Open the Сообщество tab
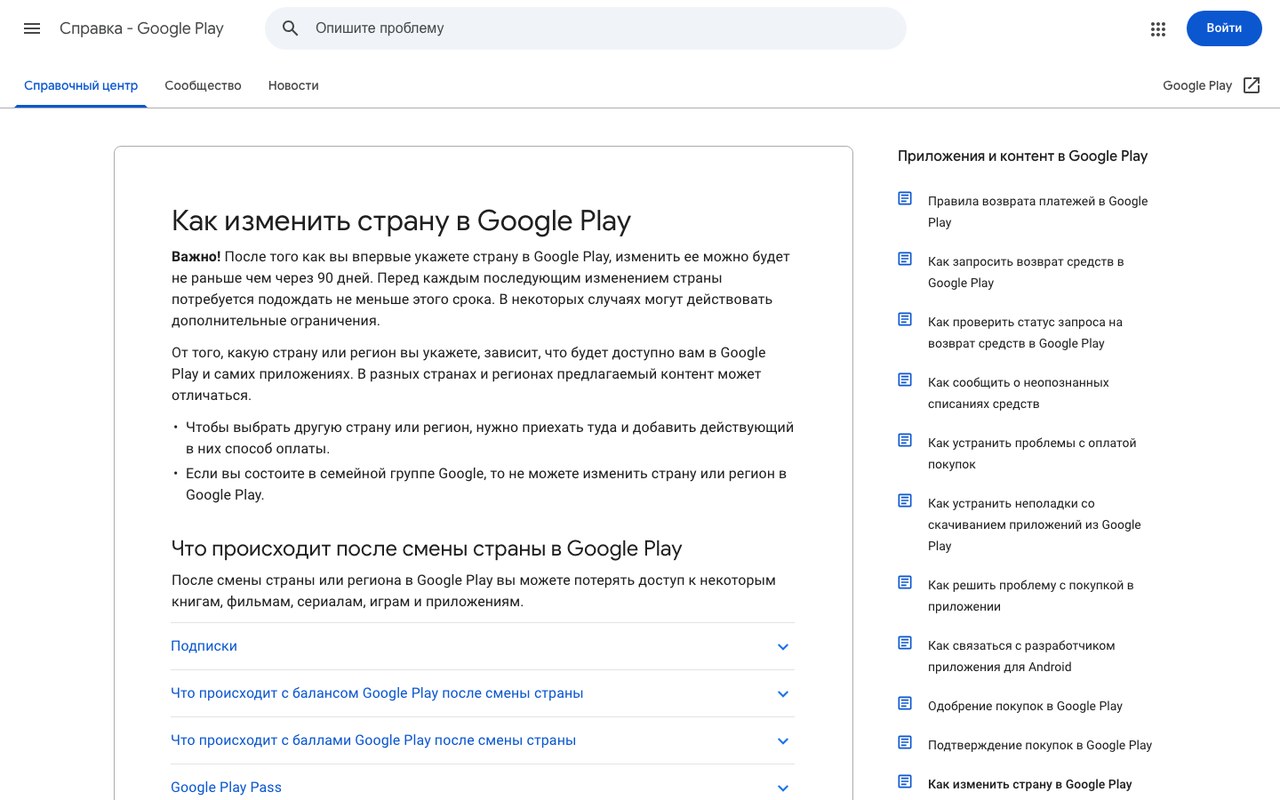The height and width of the screenshot is (800, 1280). pyautogui.click(x=203, y=86)
